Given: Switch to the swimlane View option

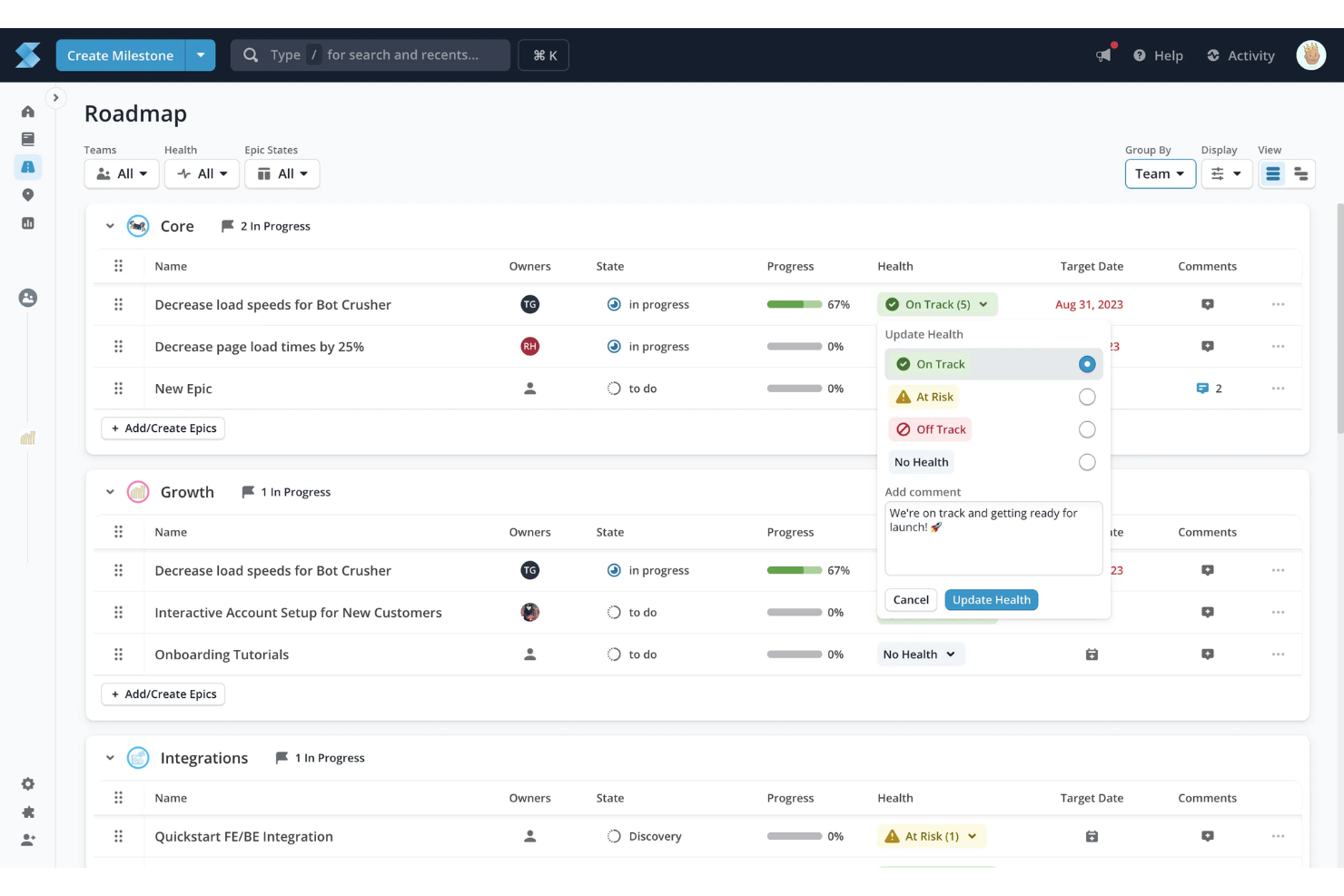Looking at the screenshot, I should click(1300, 173).
